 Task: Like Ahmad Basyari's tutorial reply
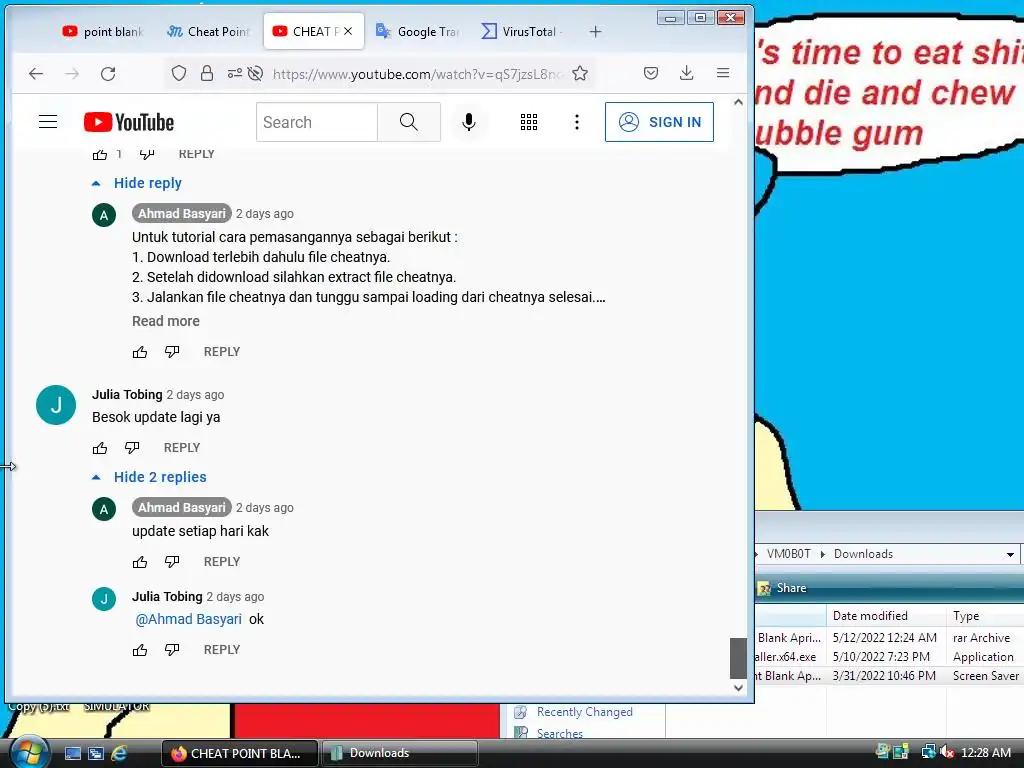click(x=140, y=352)
